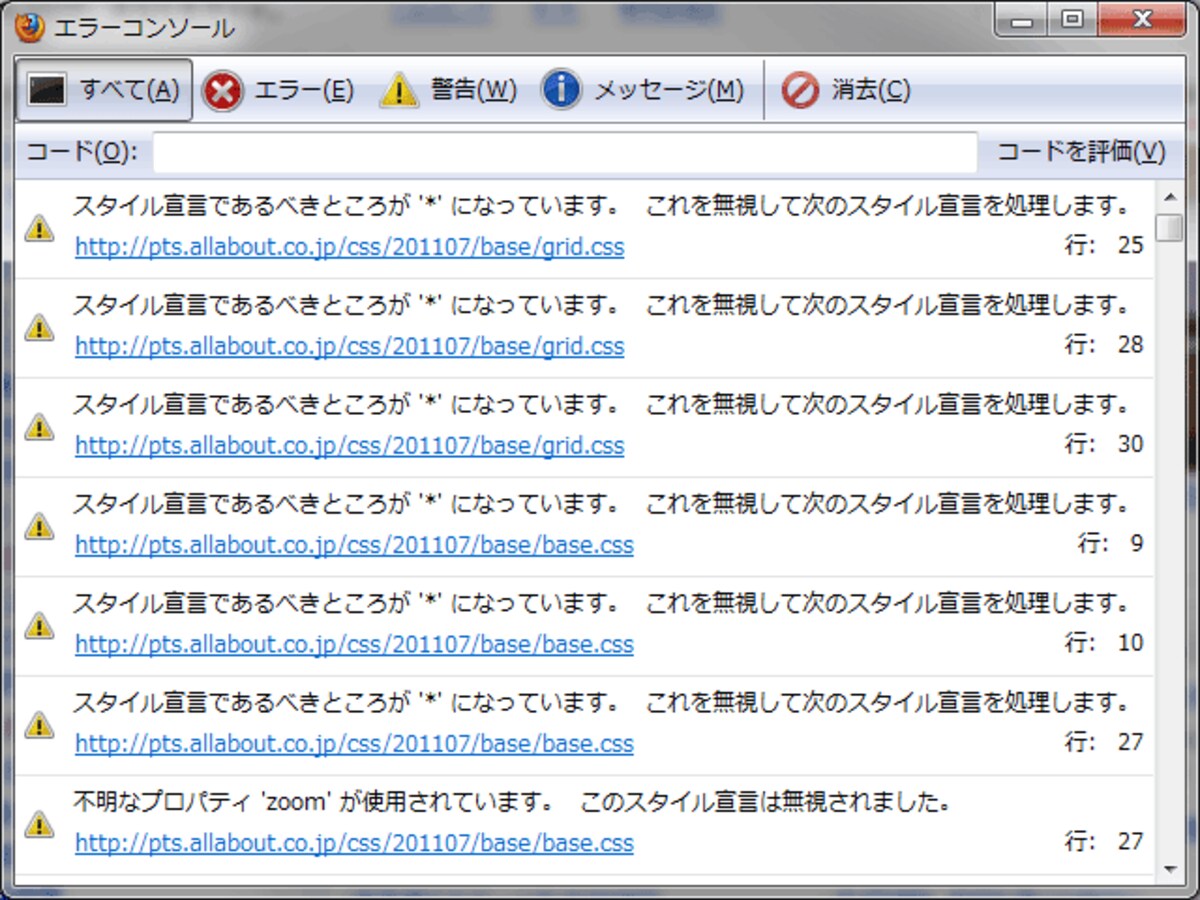Click warning icon of zoom property entry

39,824
